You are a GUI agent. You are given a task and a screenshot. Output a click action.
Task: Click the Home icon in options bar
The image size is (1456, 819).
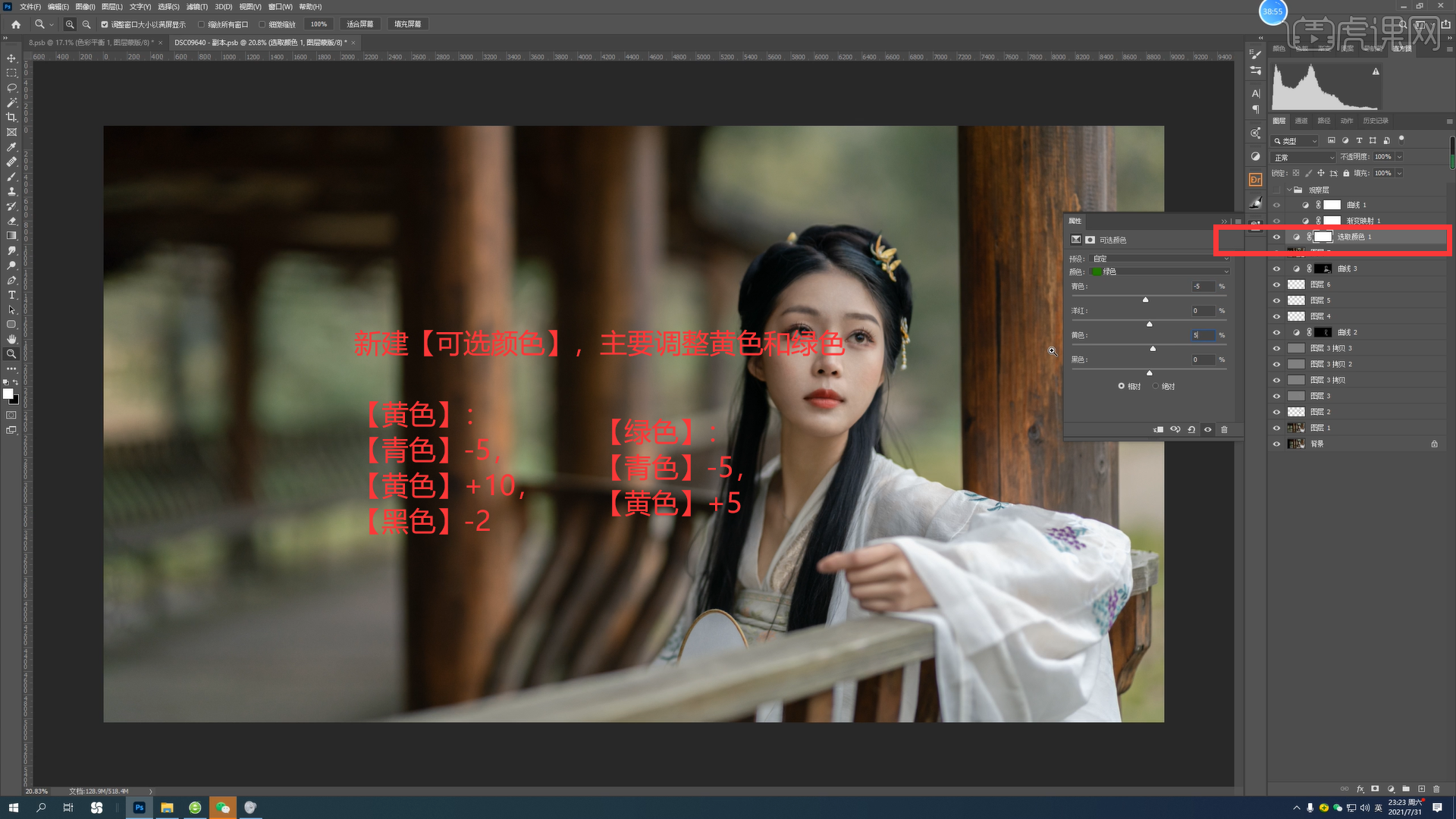pyautogui.click(x=16, y=24)
